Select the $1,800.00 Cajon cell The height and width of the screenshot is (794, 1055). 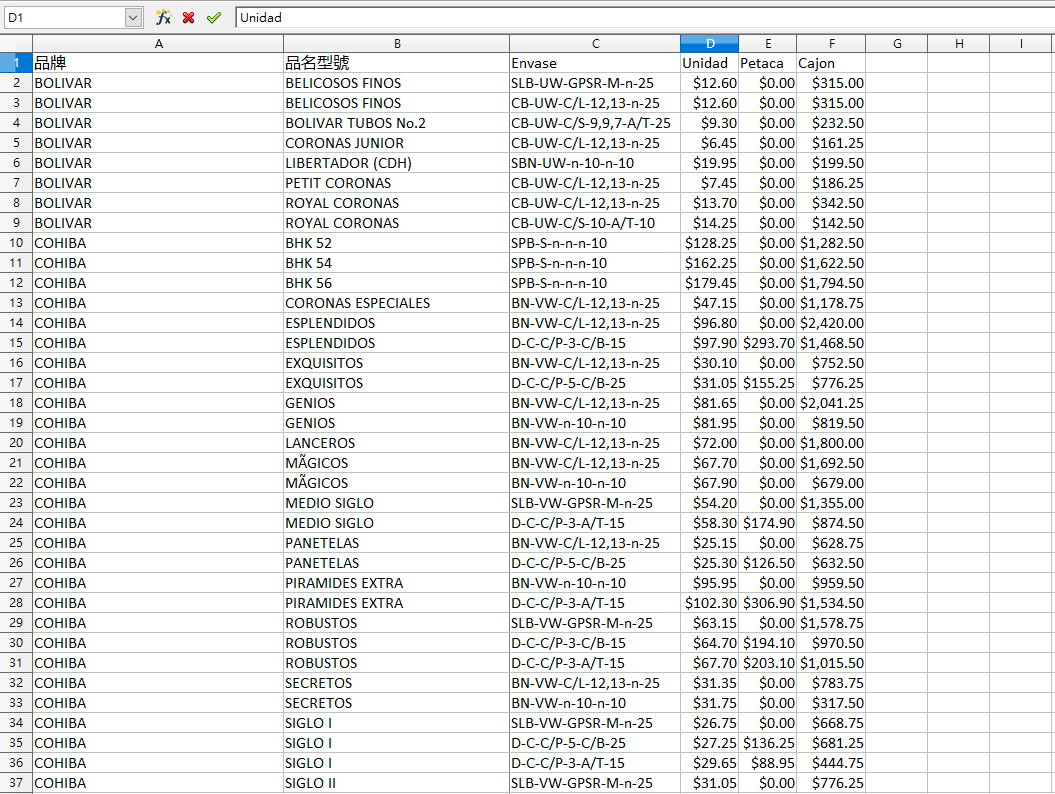tap(831, 443)
